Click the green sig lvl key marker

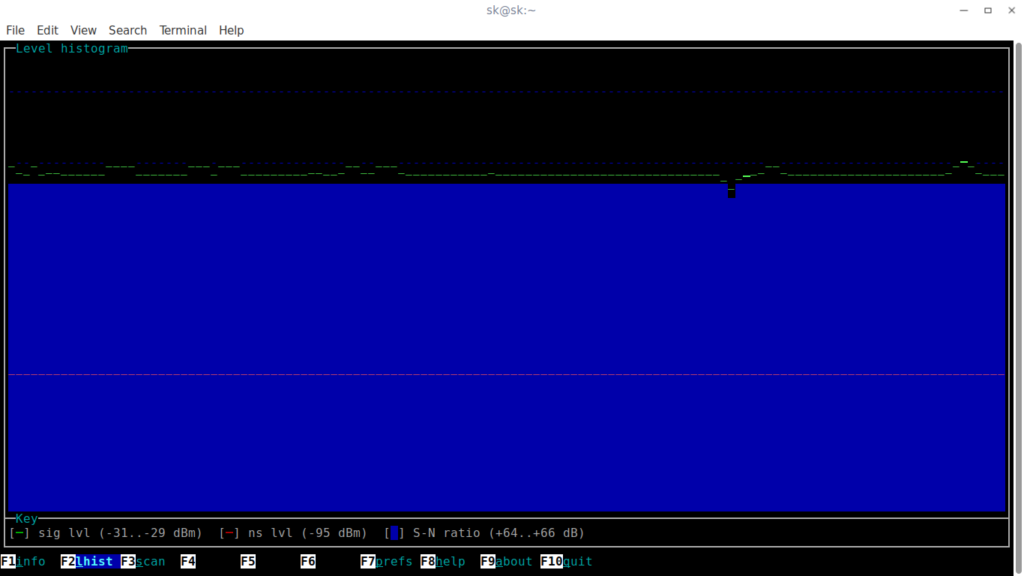[x=19, y=533]
